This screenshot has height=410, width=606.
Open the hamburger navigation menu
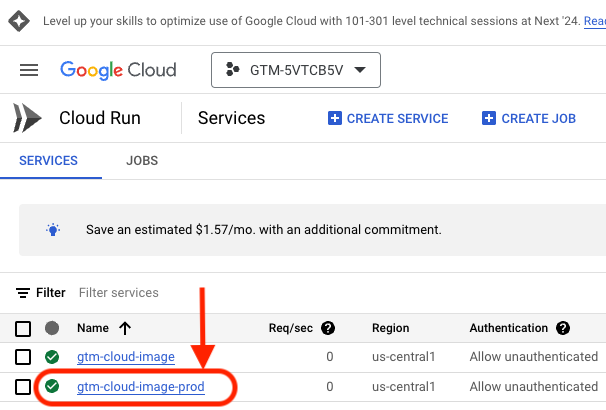pyautogui.click(x=29, y=70)
